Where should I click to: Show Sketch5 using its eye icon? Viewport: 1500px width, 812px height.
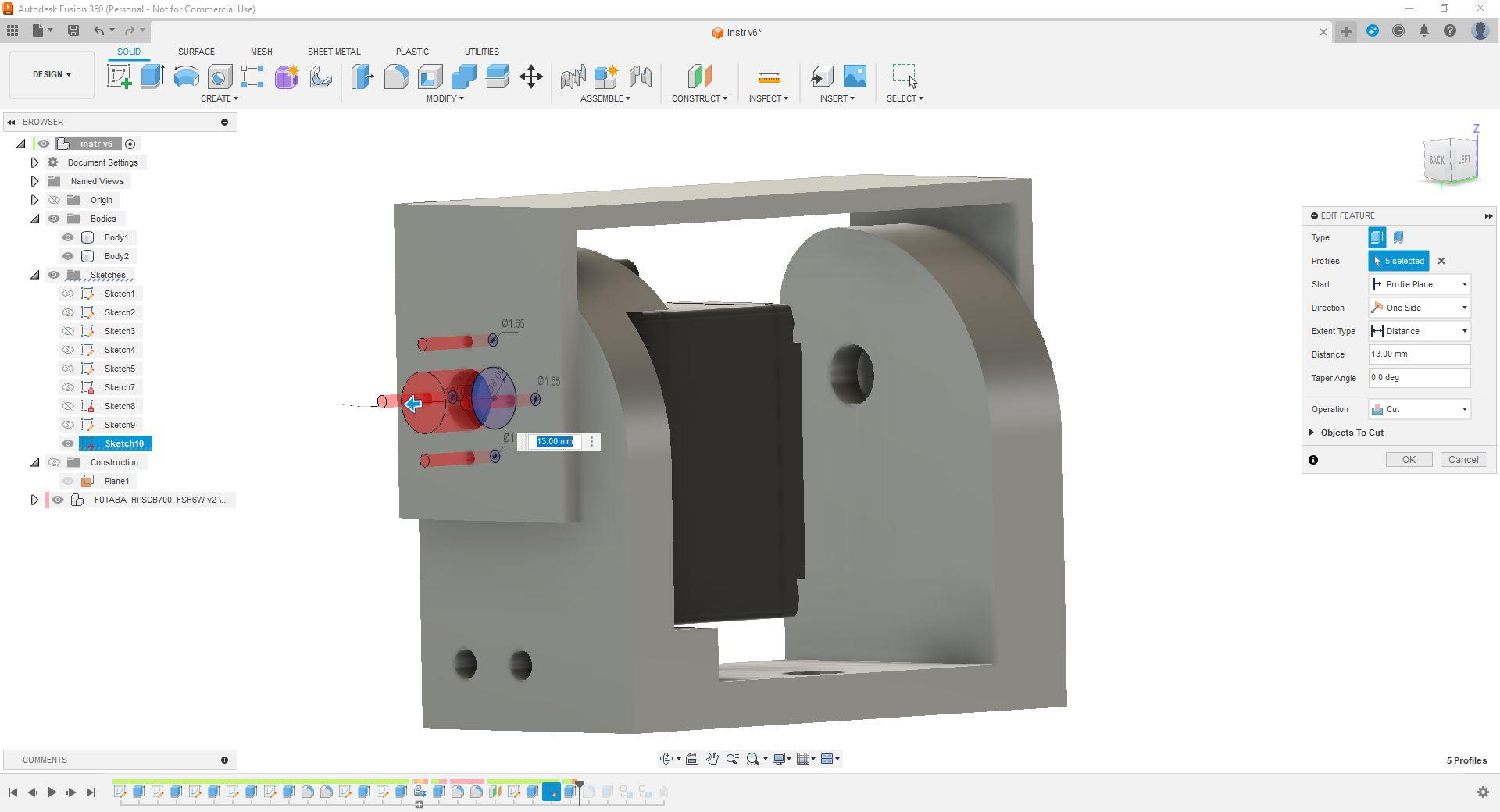[68, 369]
